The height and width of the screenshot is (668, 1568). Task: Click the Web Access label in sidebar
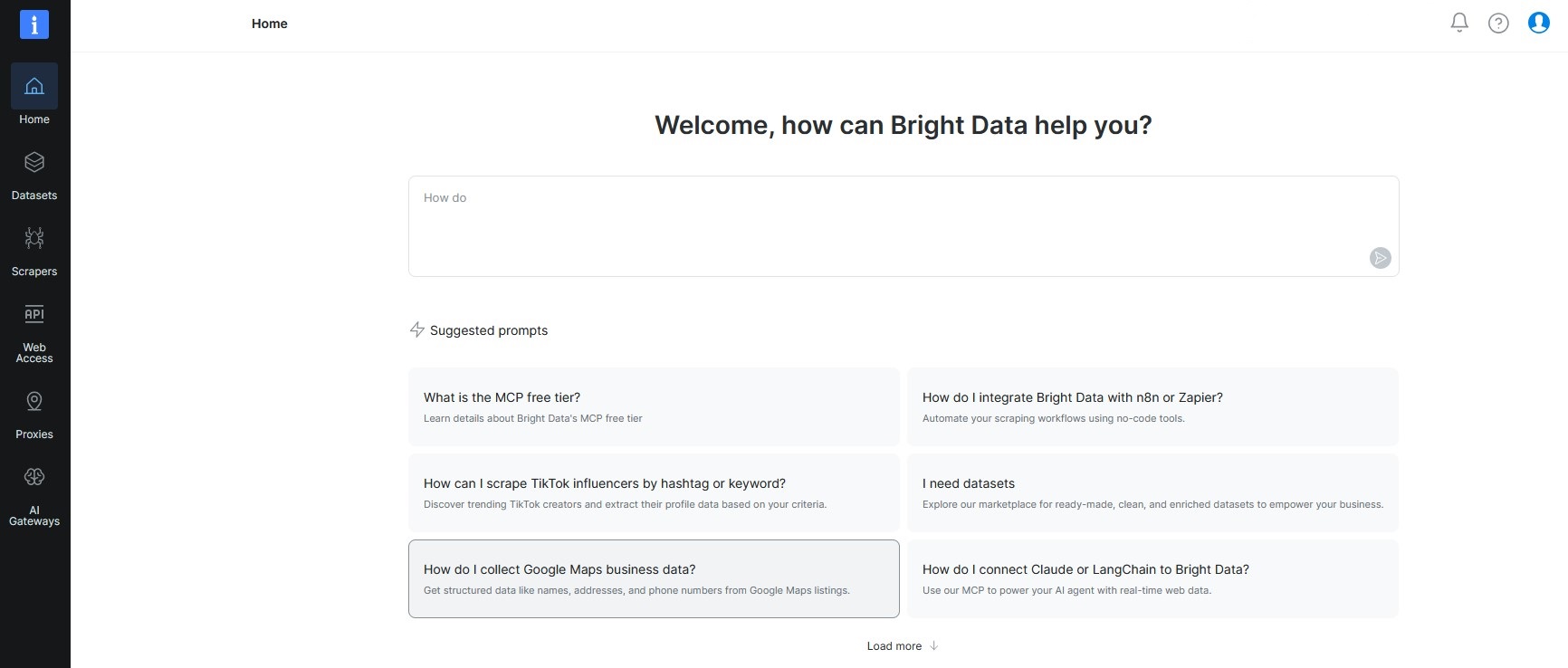34,353
